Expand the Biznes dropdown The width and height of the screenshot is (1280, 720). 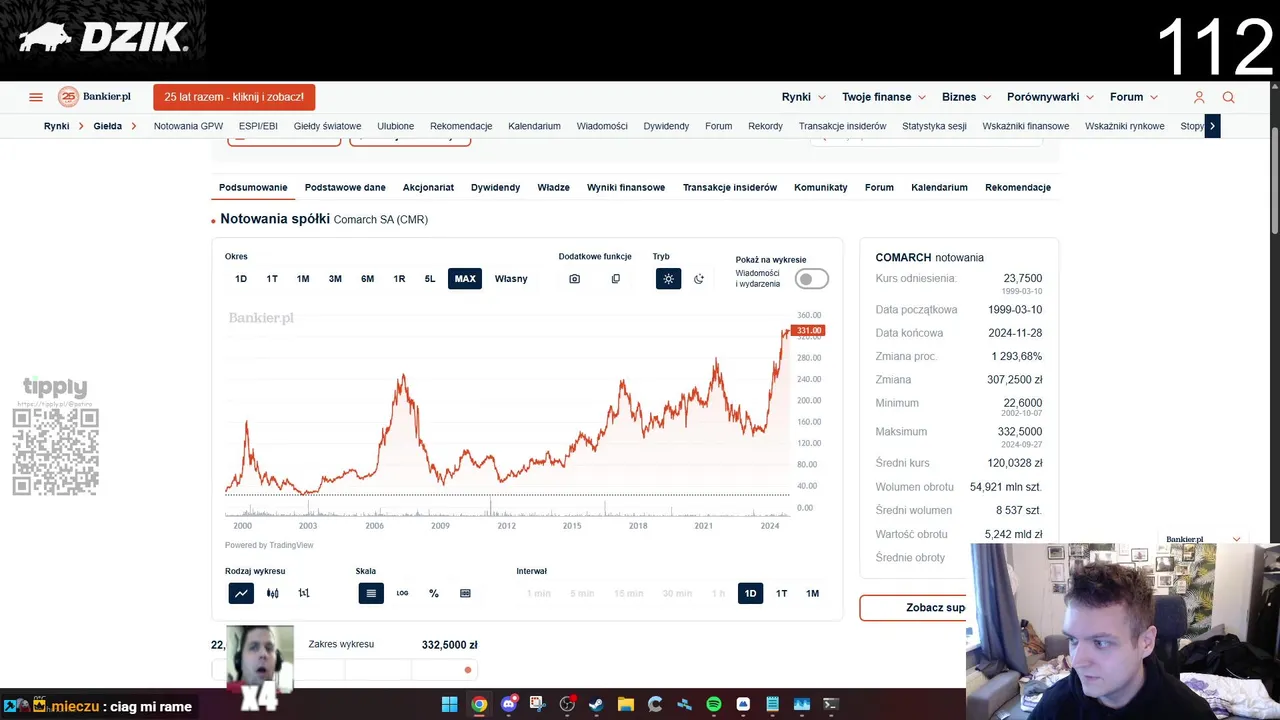tap(966, 97)
